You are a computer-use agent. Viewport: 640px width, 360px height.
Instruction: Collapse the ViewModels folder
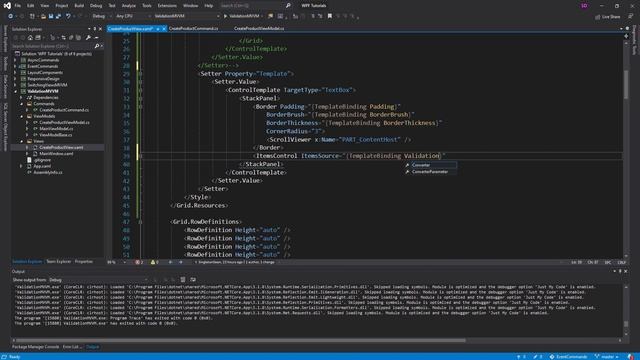pyautogui.click(x=22, y=116)
